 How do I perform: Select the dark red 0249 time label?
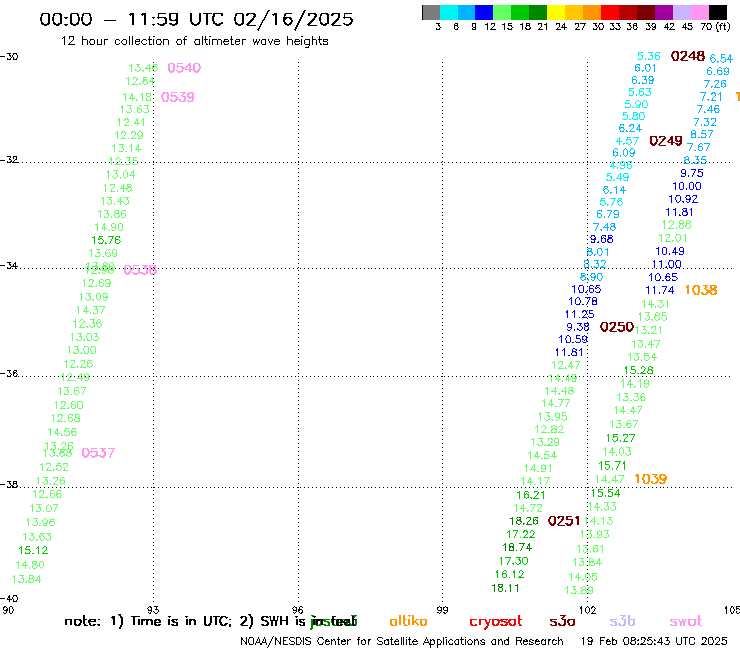(x=666, y=141)
